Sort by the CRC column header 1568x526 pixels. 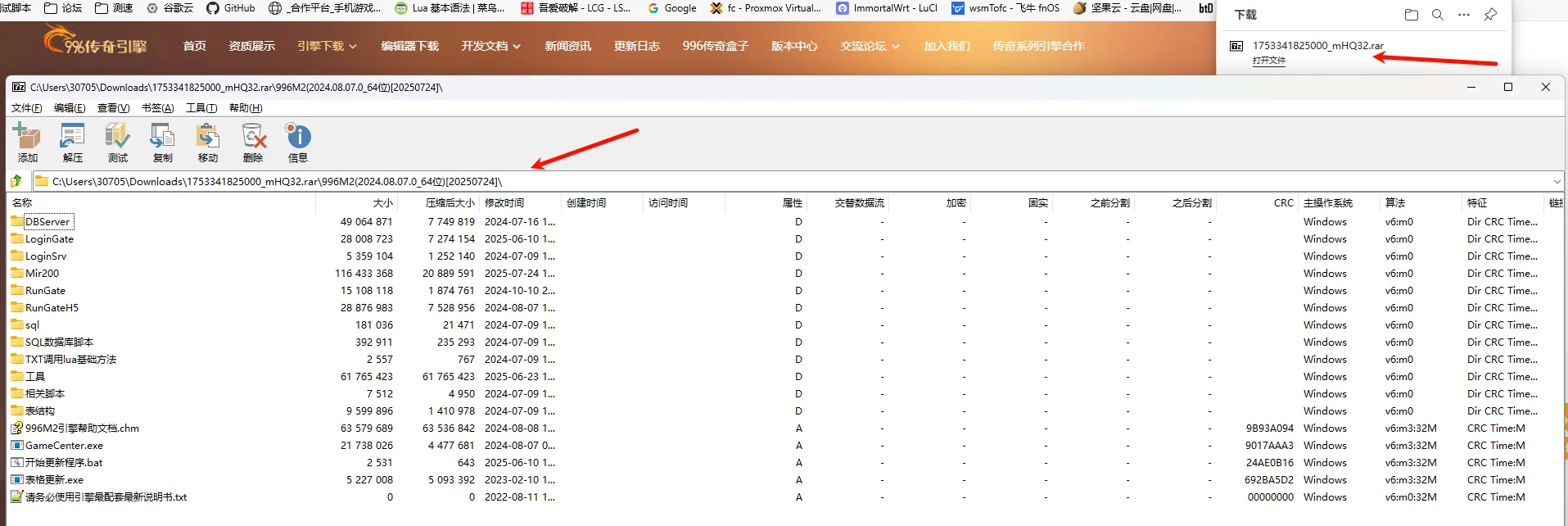[x=1257, y=202]
